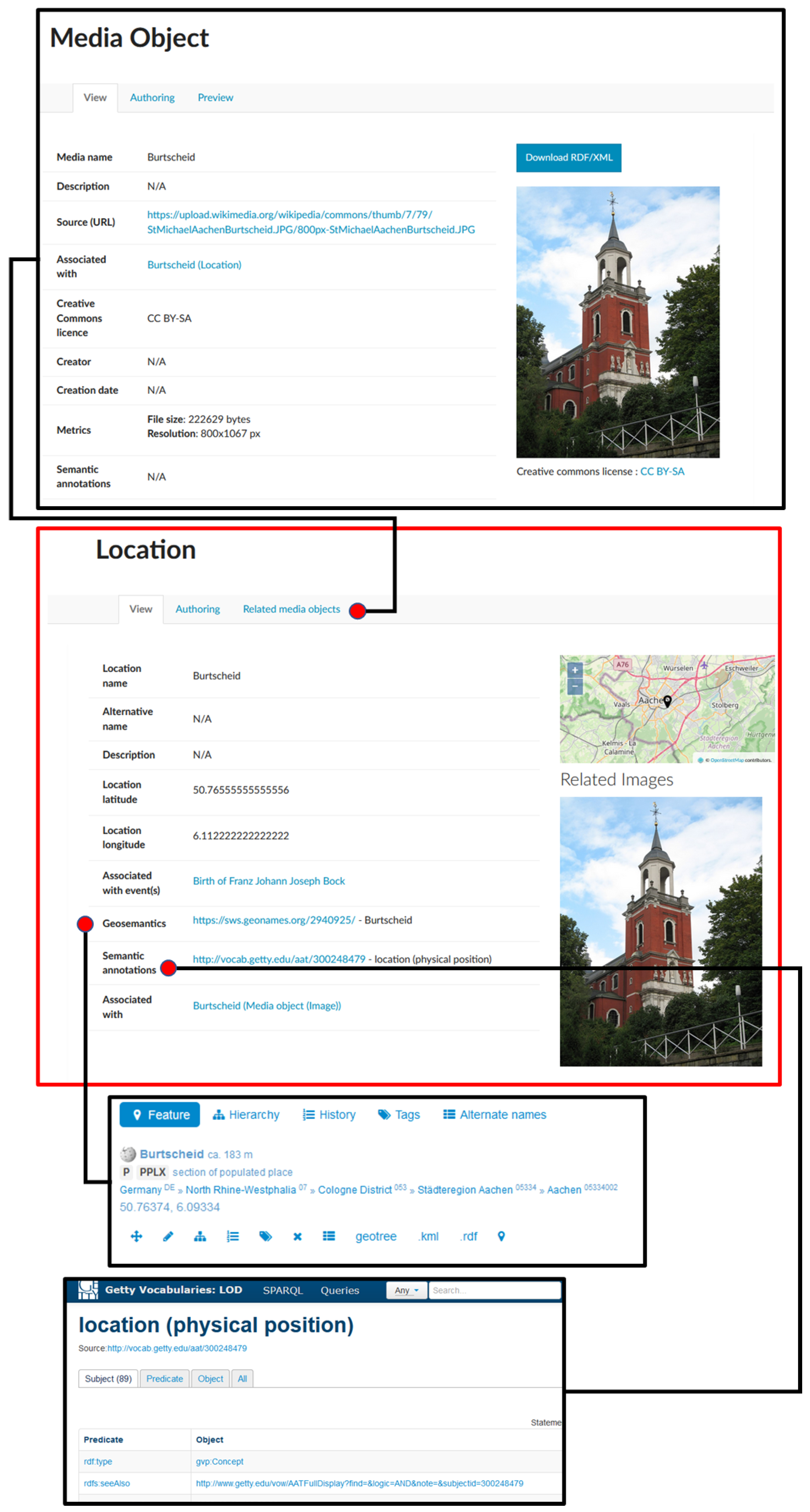The width and height of the screenshot is (810, 1512).
Task: Click the church thumbnail under Related Images
Action: pos(661,932)
